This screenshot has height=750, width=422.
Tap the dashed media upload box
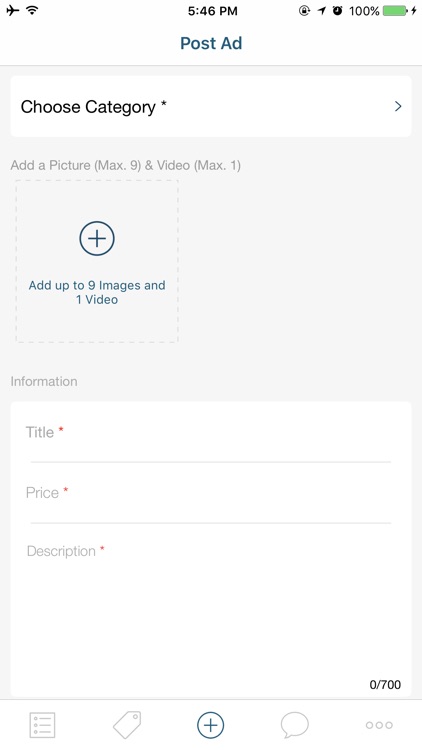[97, 261]
